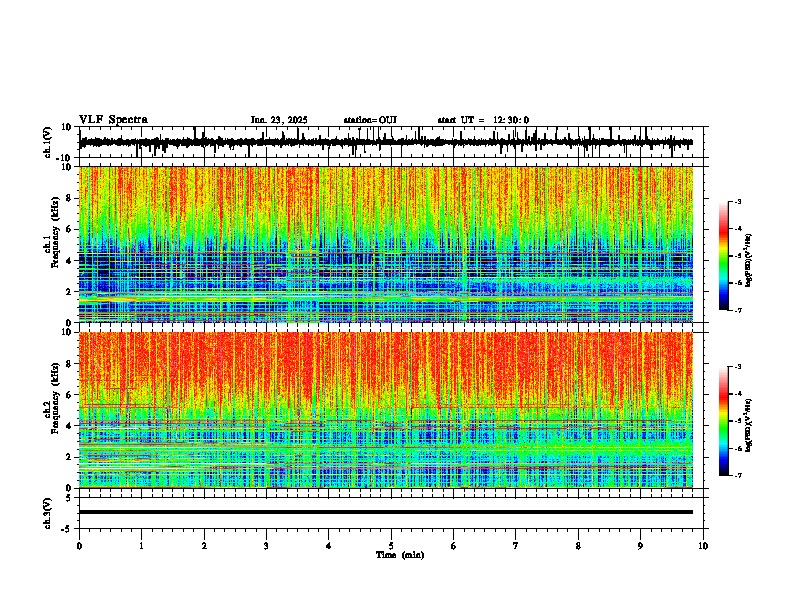
Task: Click the ch.3(V) axis label
Action: click(48, 513)
